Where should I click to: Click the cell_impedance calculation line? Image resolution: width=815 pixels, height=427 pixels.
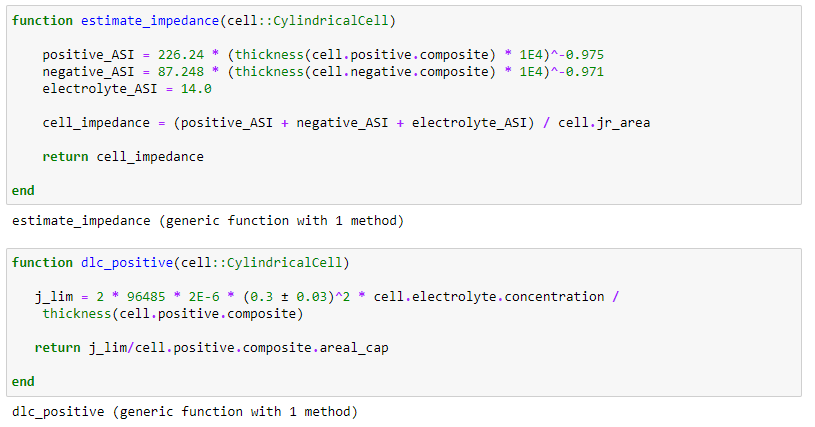tap(346, 123)
